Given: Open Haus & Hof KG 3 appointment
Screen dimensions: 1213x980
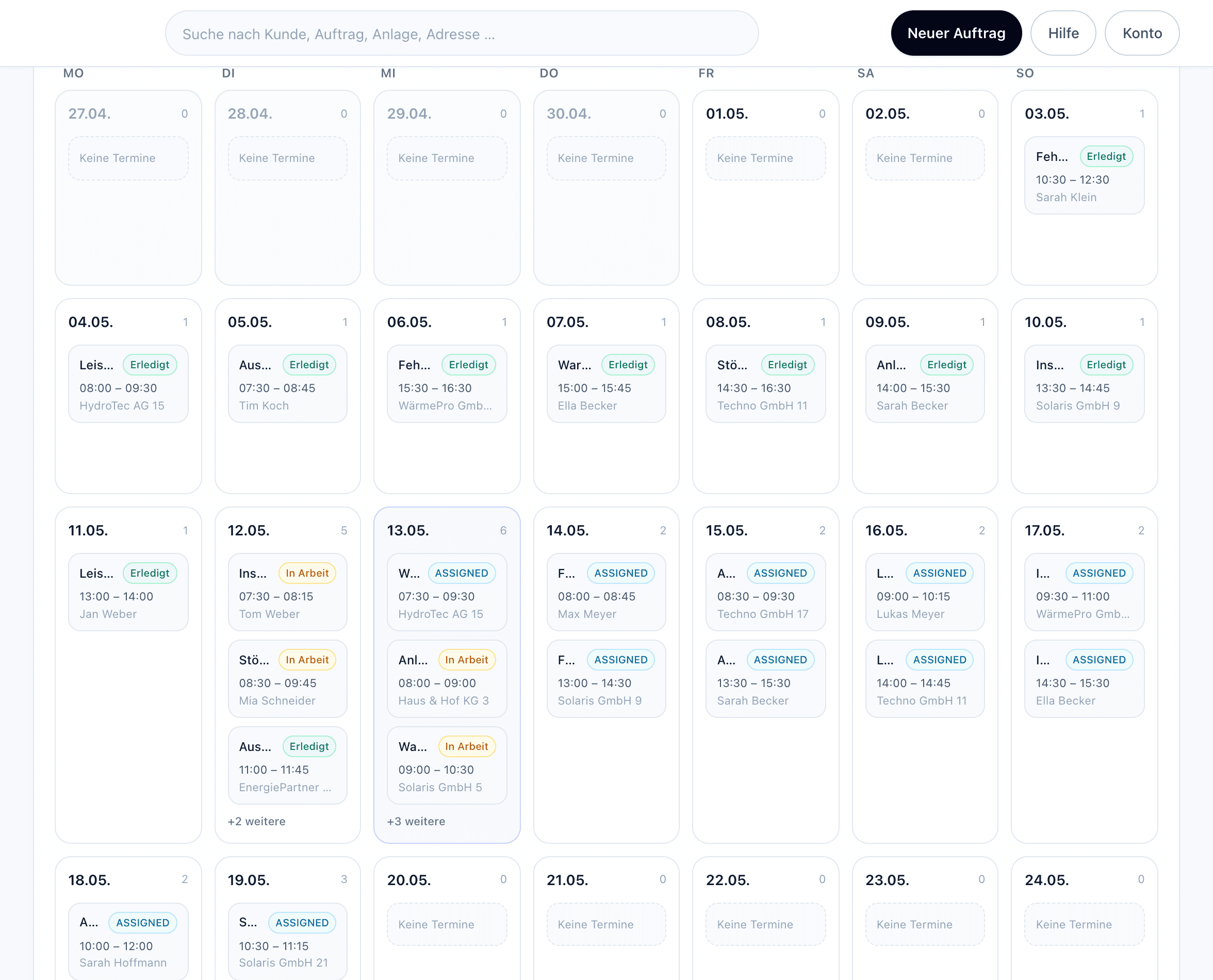Looking at the screenshot, I should tap(447, 679).
